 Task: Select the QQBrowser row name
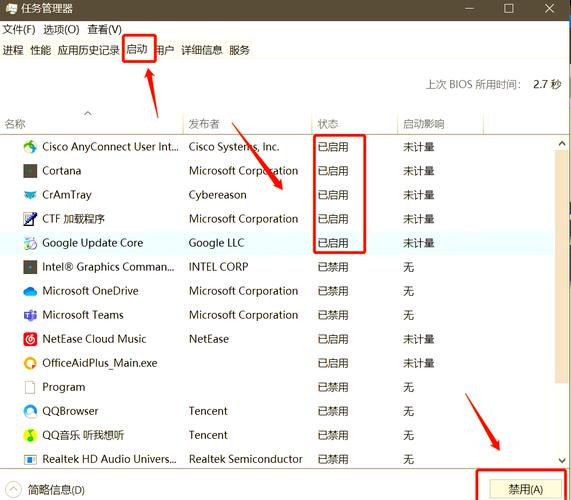pos(70,411)
